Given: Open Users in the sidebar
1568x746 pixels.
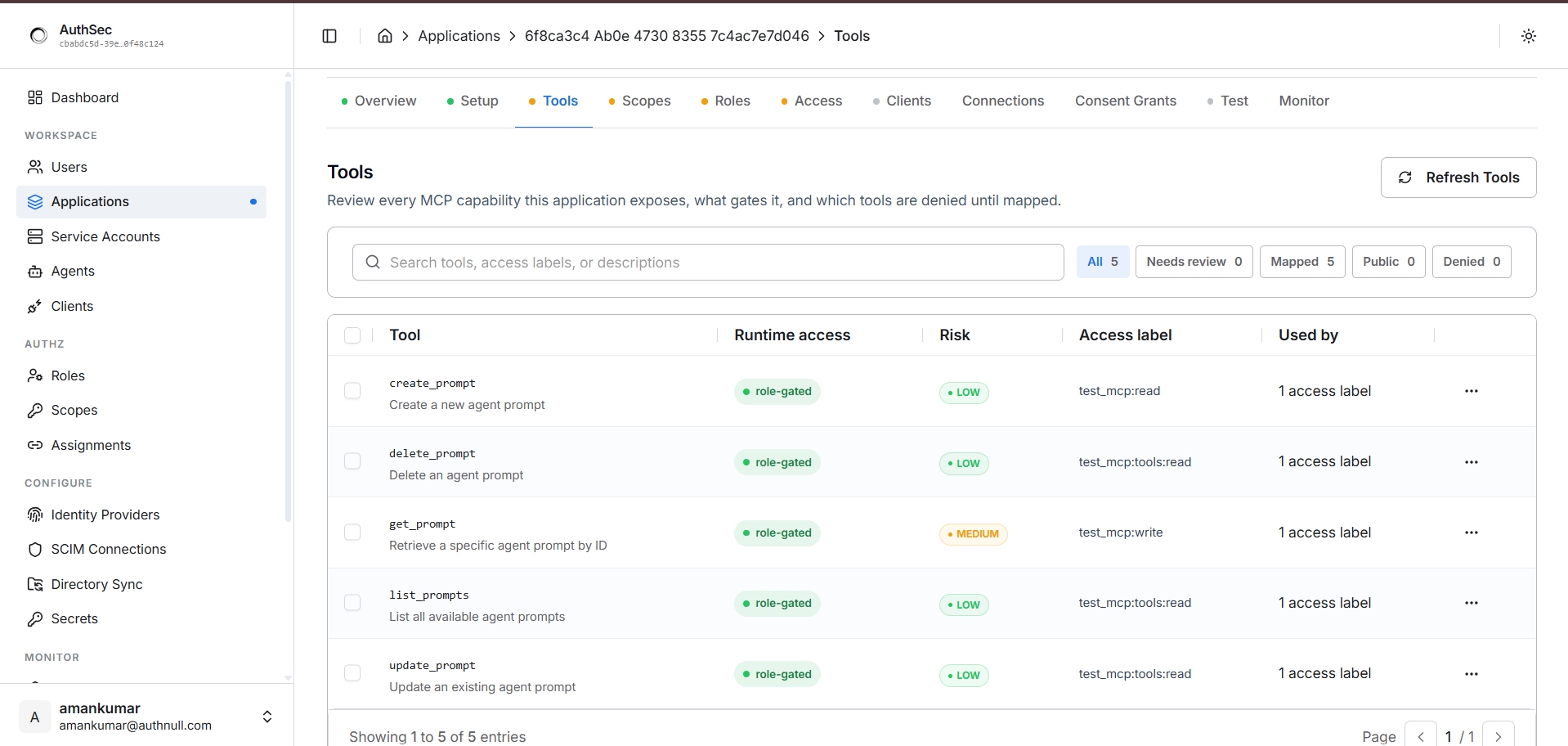Looking at the screenshot, I should (x=141, y=167).
